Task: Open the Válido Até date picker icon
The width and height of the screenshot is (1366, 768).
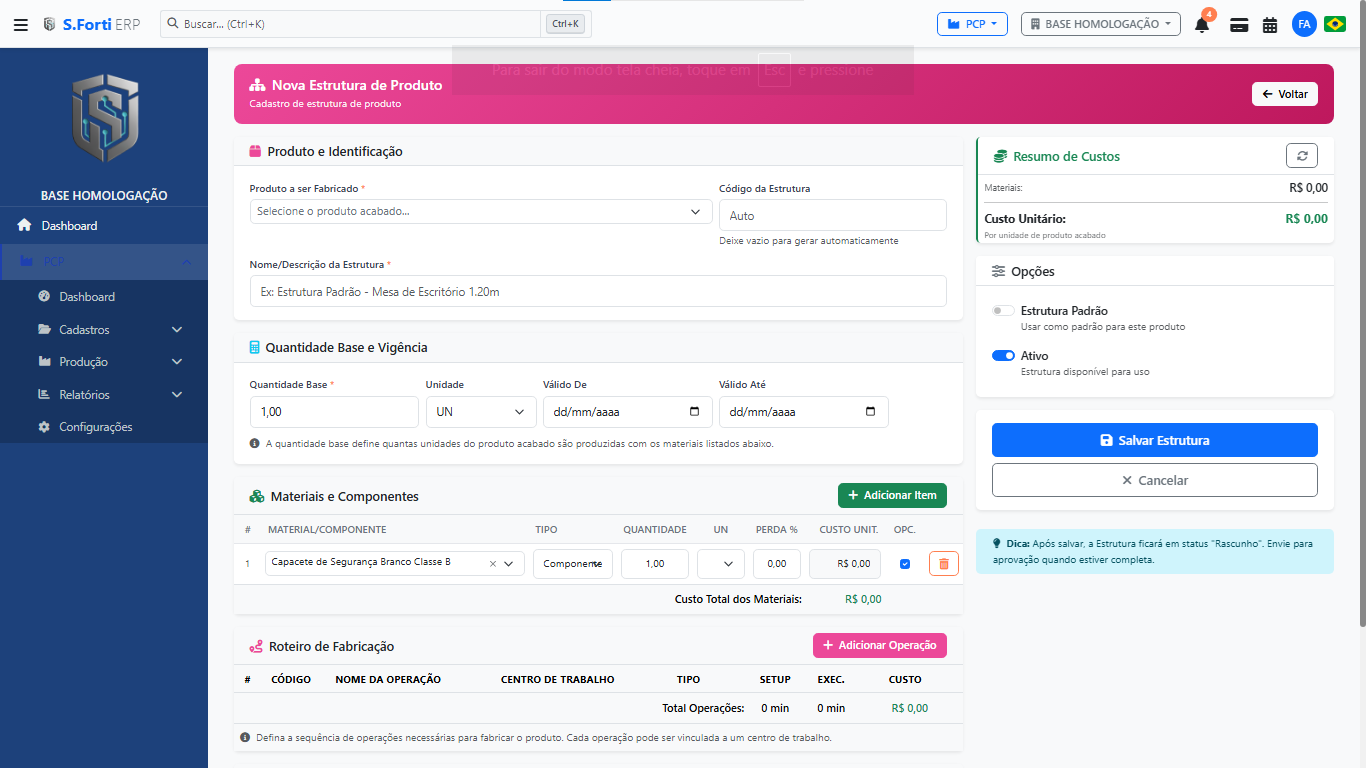Action: tap(871, 412)
